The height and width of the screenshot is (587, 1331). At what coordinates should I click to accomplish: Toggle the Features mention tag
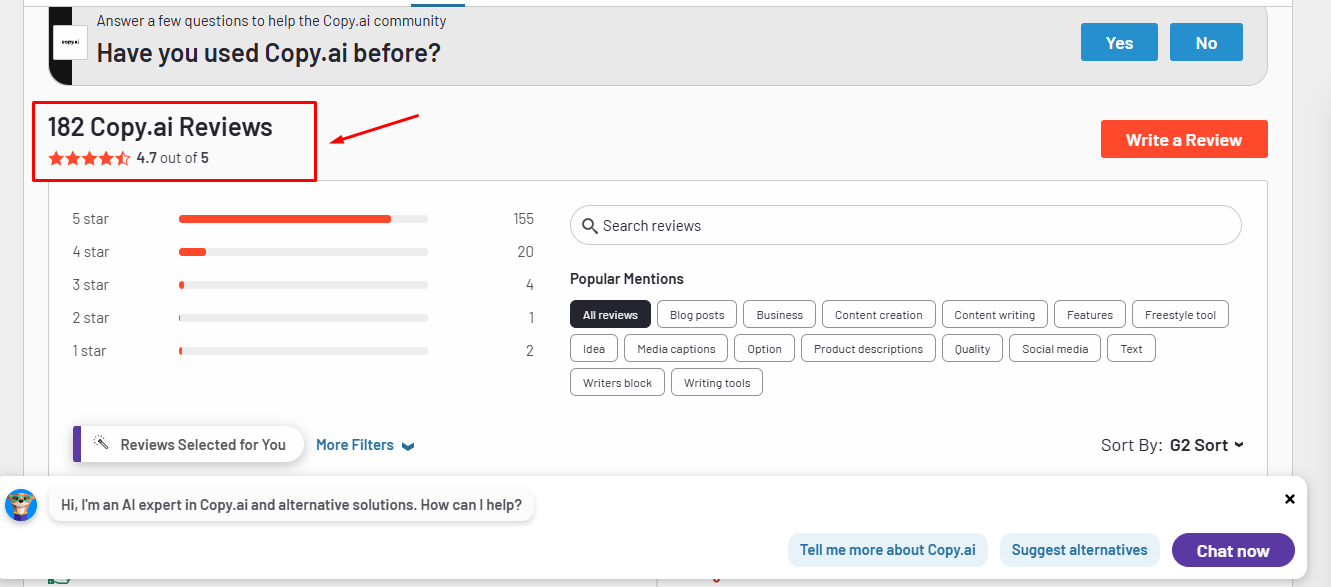click(x=1090, y=314)
